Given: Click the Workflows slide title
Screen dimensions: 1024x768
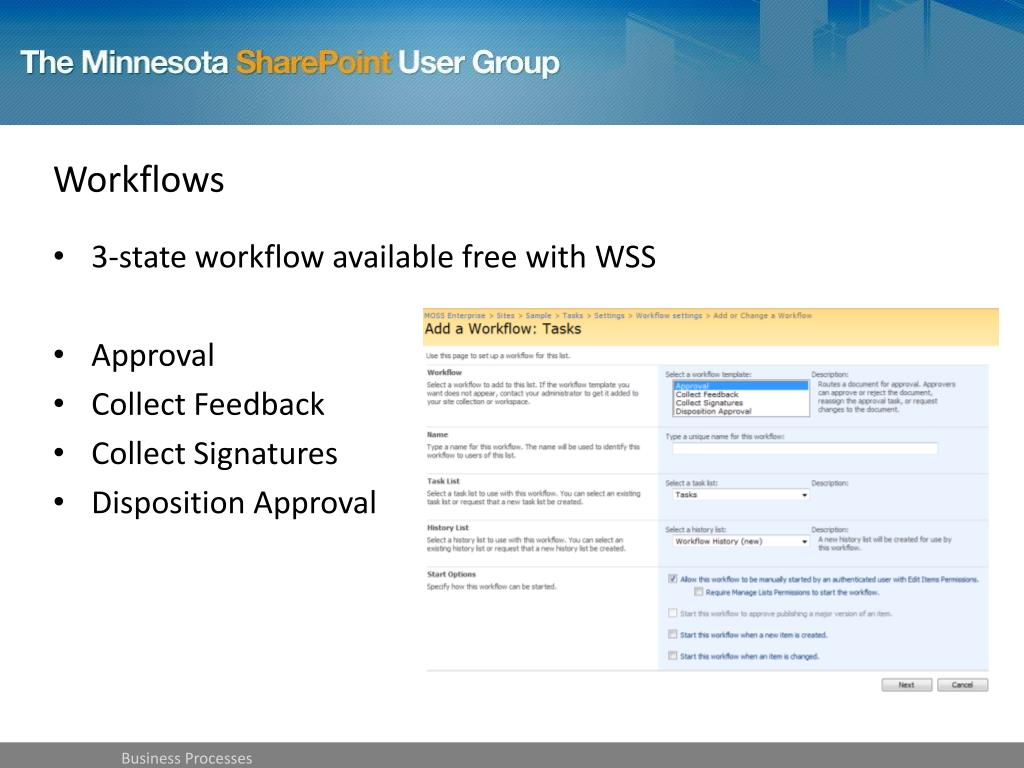Looking at the screenshot, I should click(139, 180).
